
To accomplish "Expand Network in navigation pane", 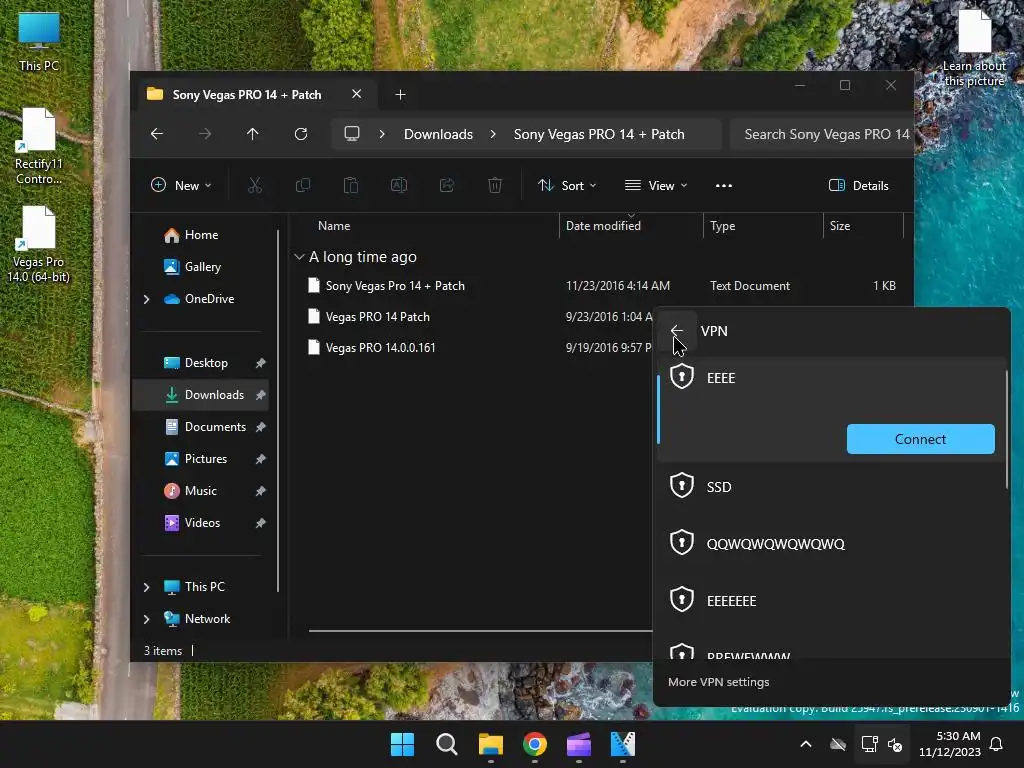I will (x=146, y=619).
